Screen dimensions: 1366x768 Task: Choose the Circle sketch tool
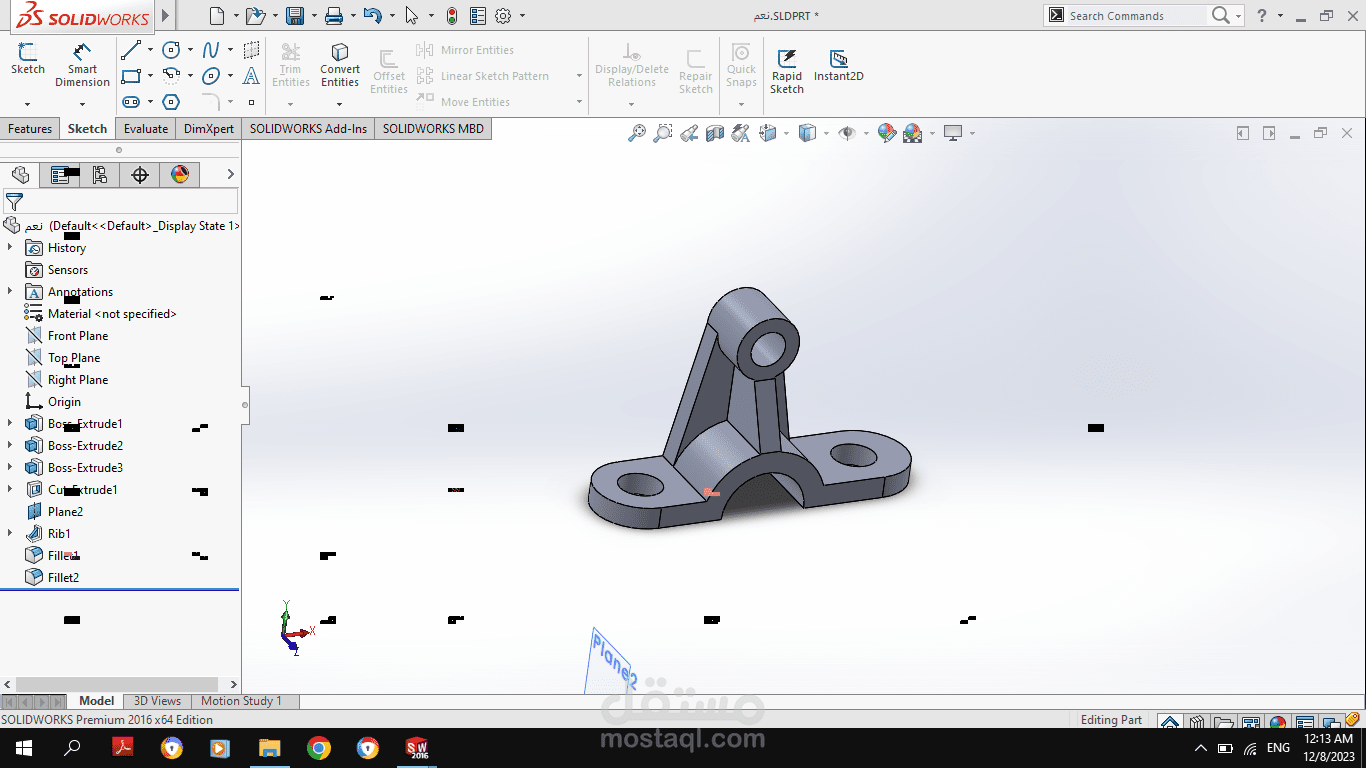coord(172,50)
